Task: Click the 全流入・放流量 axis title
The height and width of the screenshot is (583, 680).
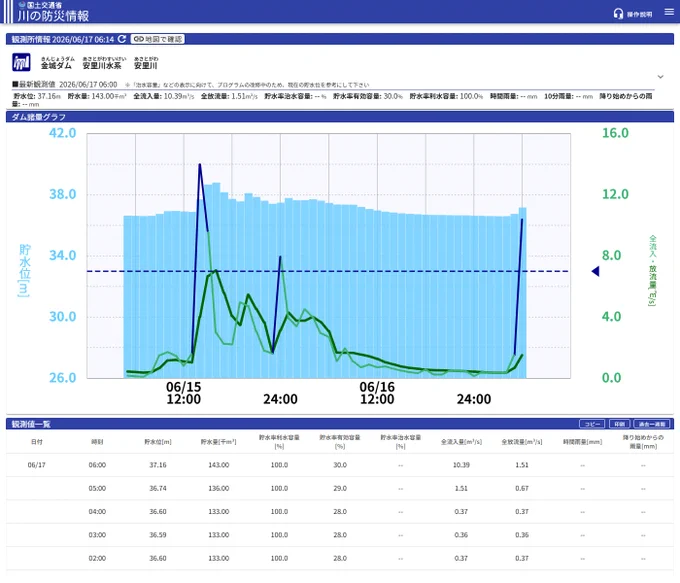Action: (652, 271)
